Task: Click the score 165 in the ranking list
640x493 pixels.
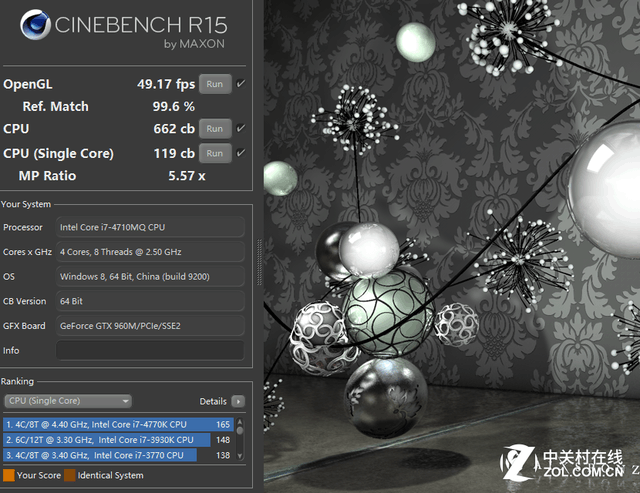Action: [223, 424]
